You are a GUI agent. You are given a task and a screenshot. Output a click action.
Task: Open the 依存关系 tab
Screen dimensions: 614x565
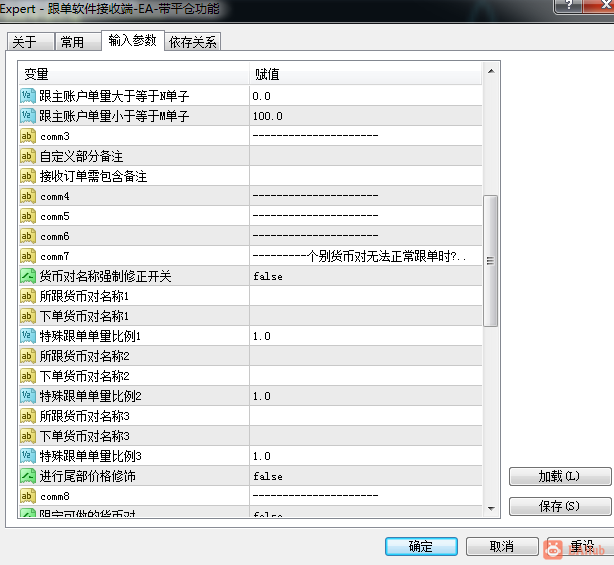click(192, 42)
